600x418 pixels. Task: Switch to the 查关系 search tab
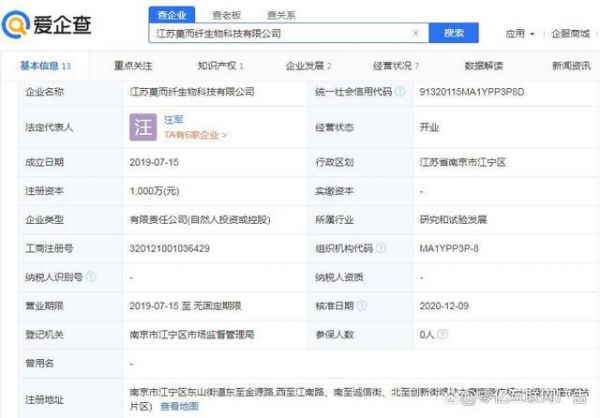point(281,15)
